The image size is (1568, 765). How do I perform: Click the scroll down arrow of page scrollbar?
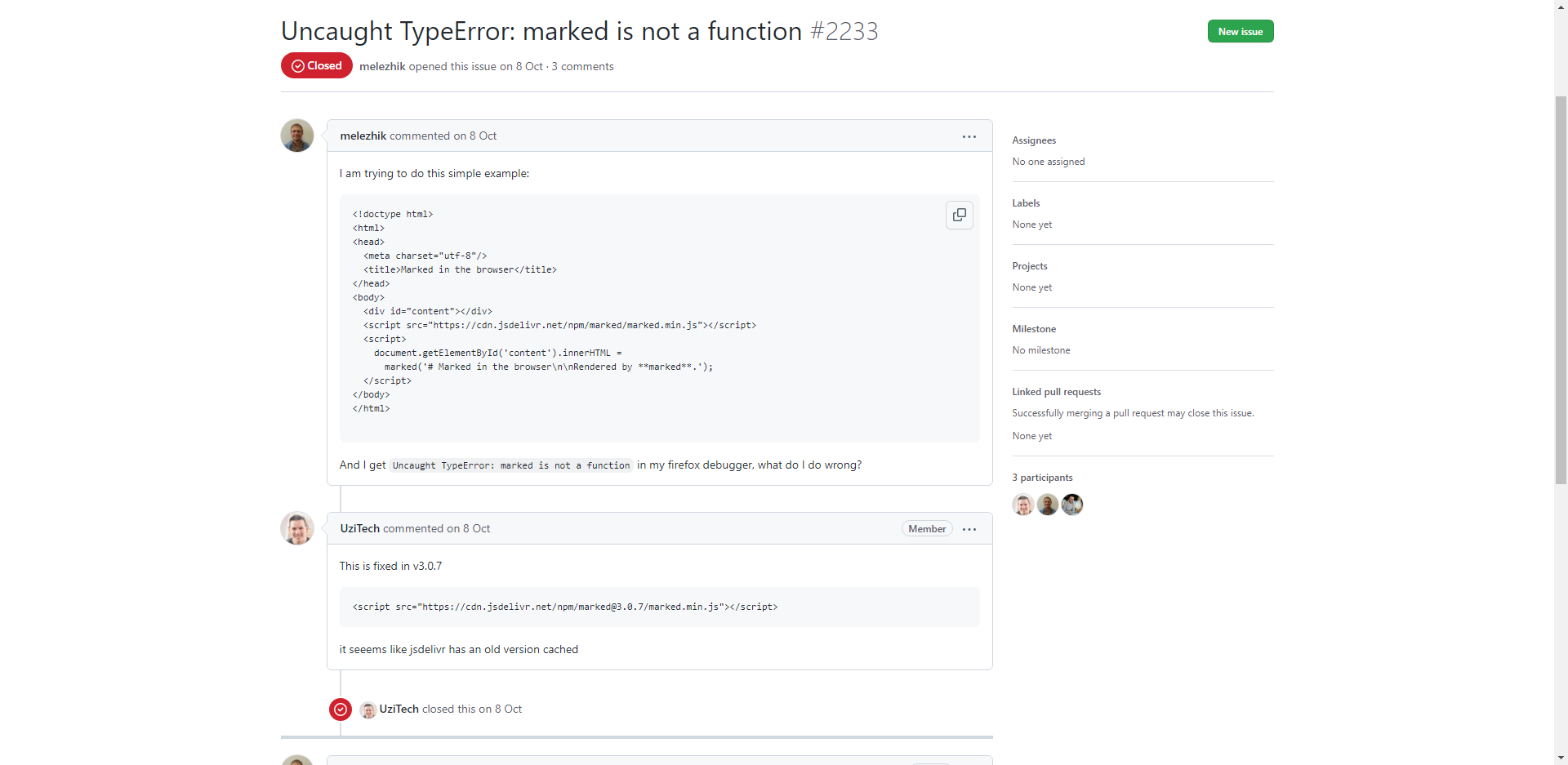[1561, 758]
